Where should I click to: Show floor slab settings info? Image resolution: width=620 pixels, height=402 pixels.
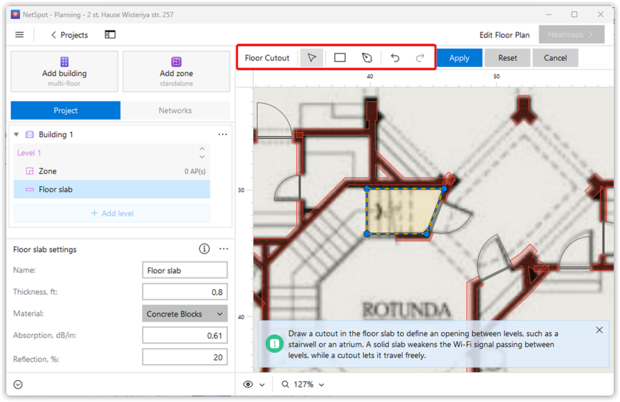tap(204, 249)
